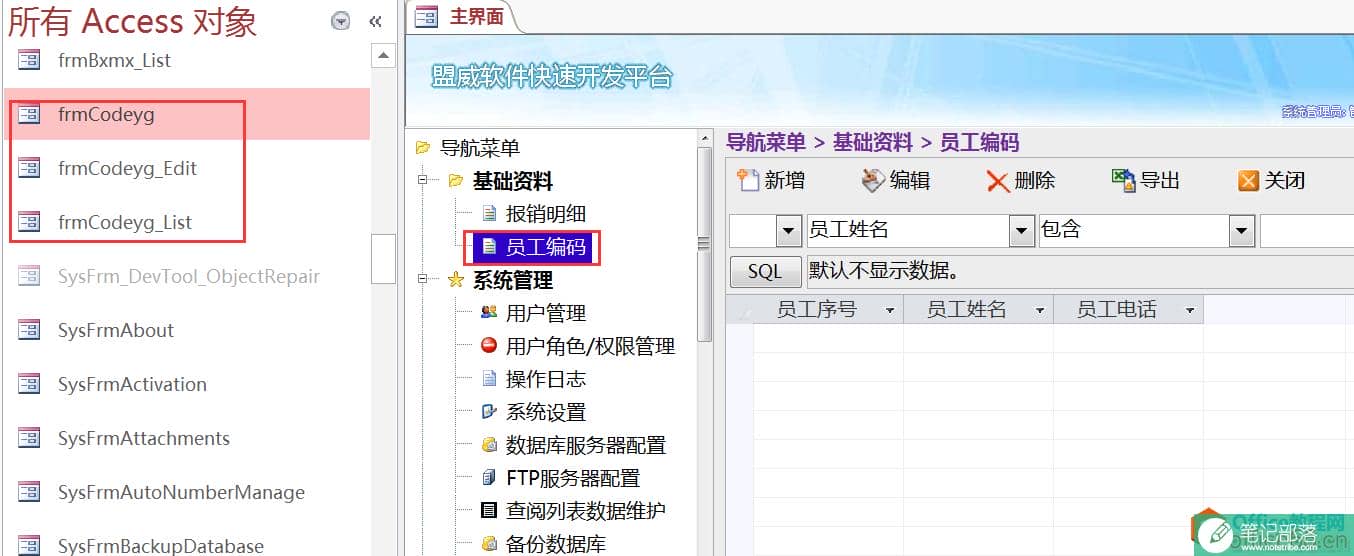Screen dimensions: 1354x556
Task: Open the 员工姓名 column header filter arrow
Action: point(1040,311)
